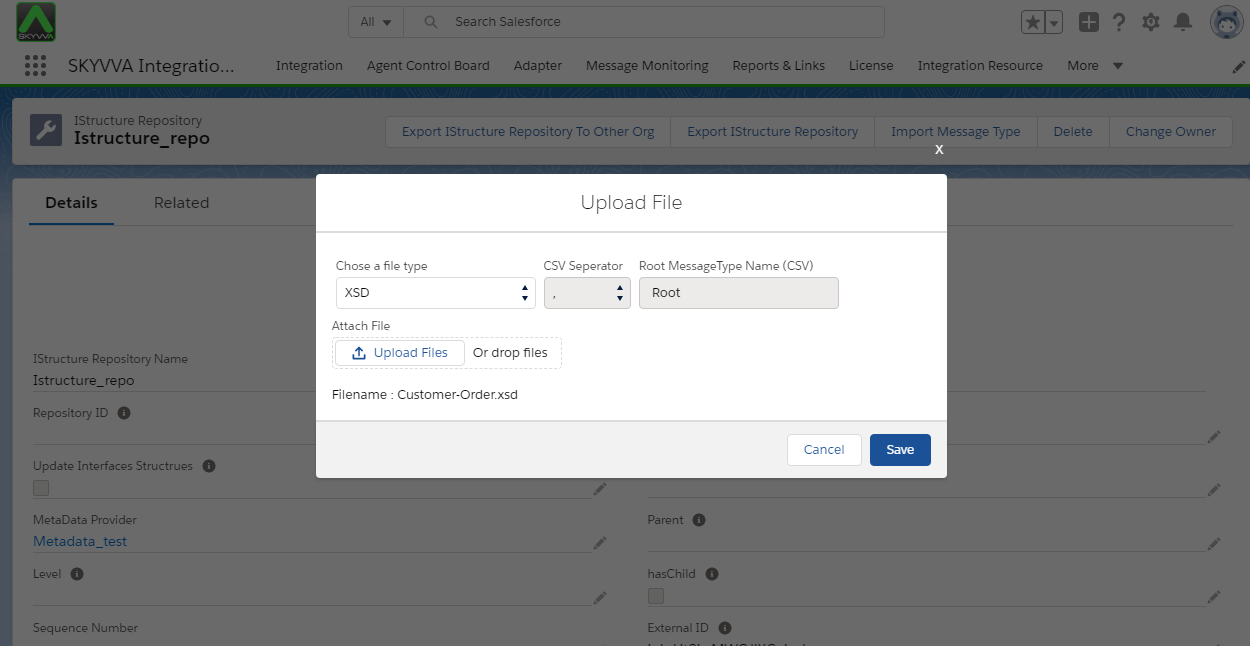
Task: Click the 'Or drop files' text
Action: tap(510, 353)
